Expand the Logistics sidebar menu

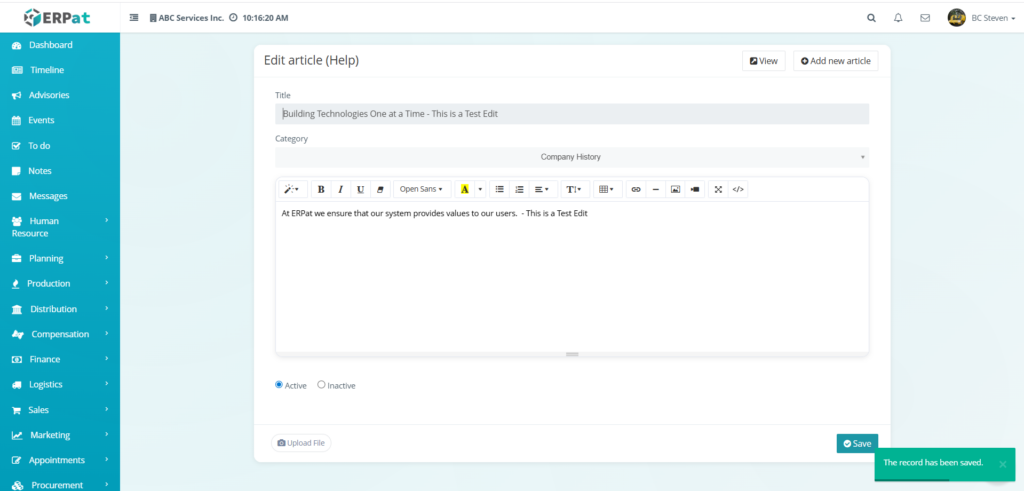click(x=60, y=385)
